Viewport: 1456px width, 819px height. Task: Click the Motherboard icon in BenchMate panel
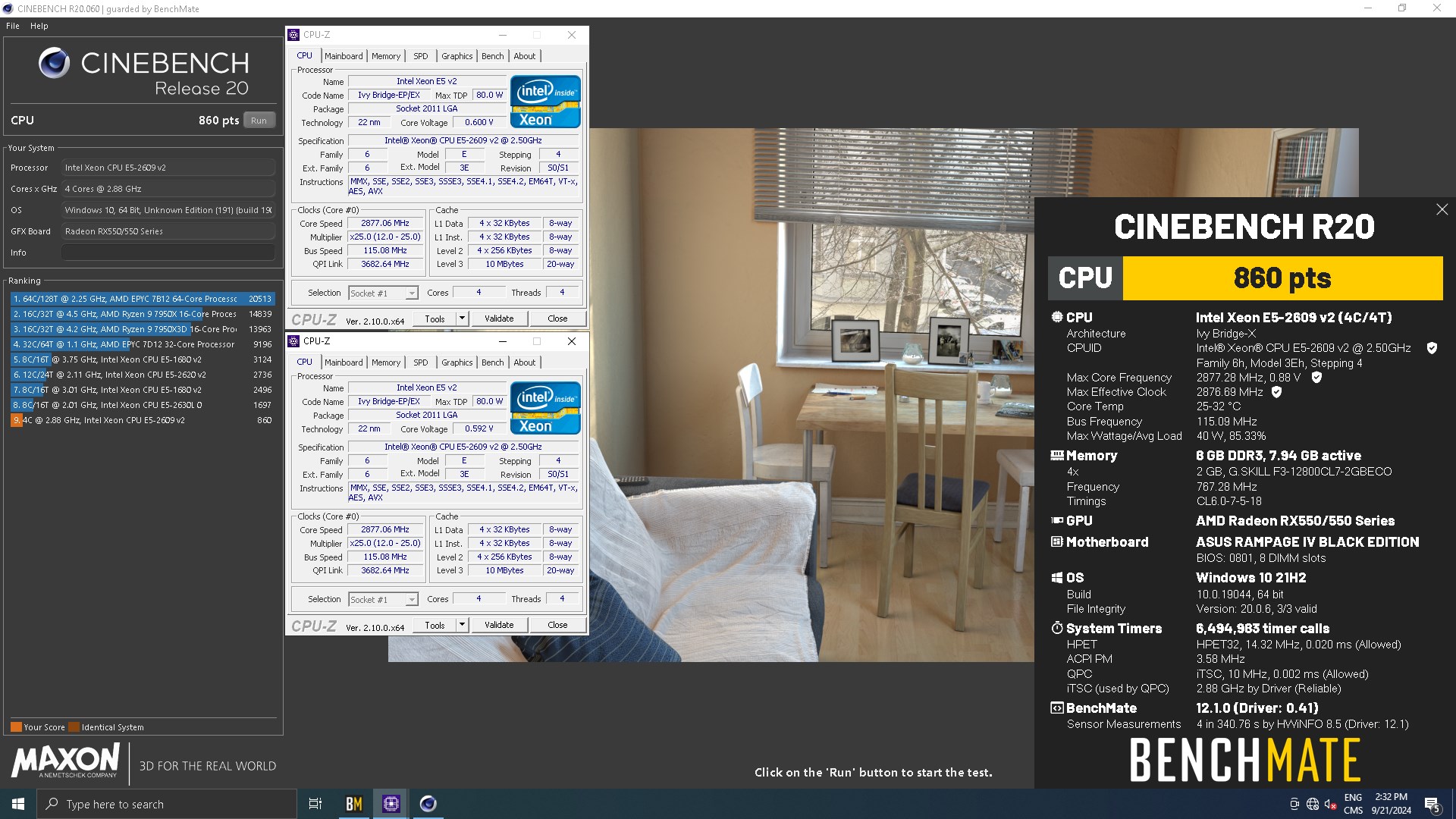1056,541
